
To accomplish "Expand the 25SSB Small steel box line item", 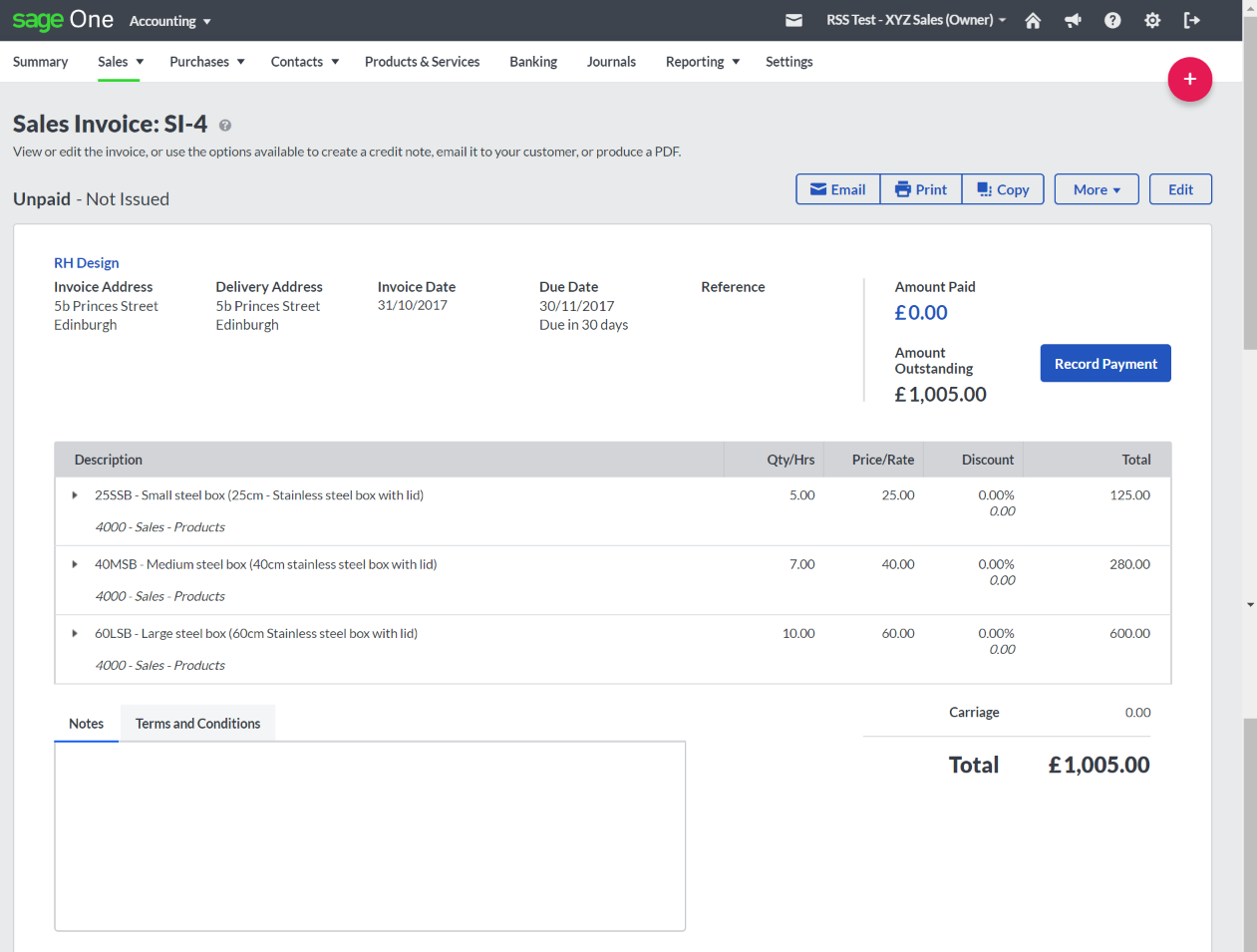I will point(74,494).
